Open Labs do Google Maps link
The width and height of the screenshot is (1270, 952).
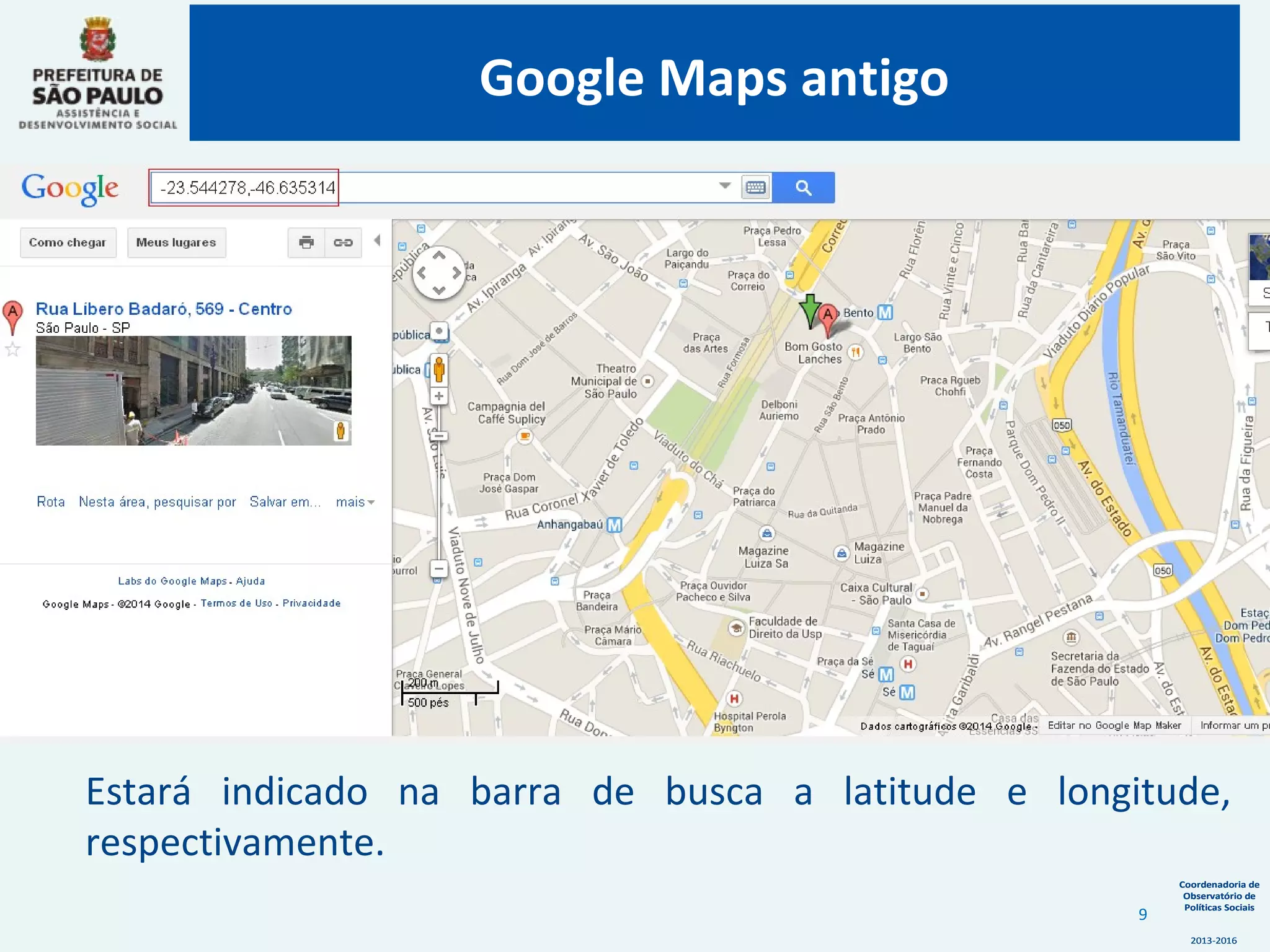click(x=172, y=581)
